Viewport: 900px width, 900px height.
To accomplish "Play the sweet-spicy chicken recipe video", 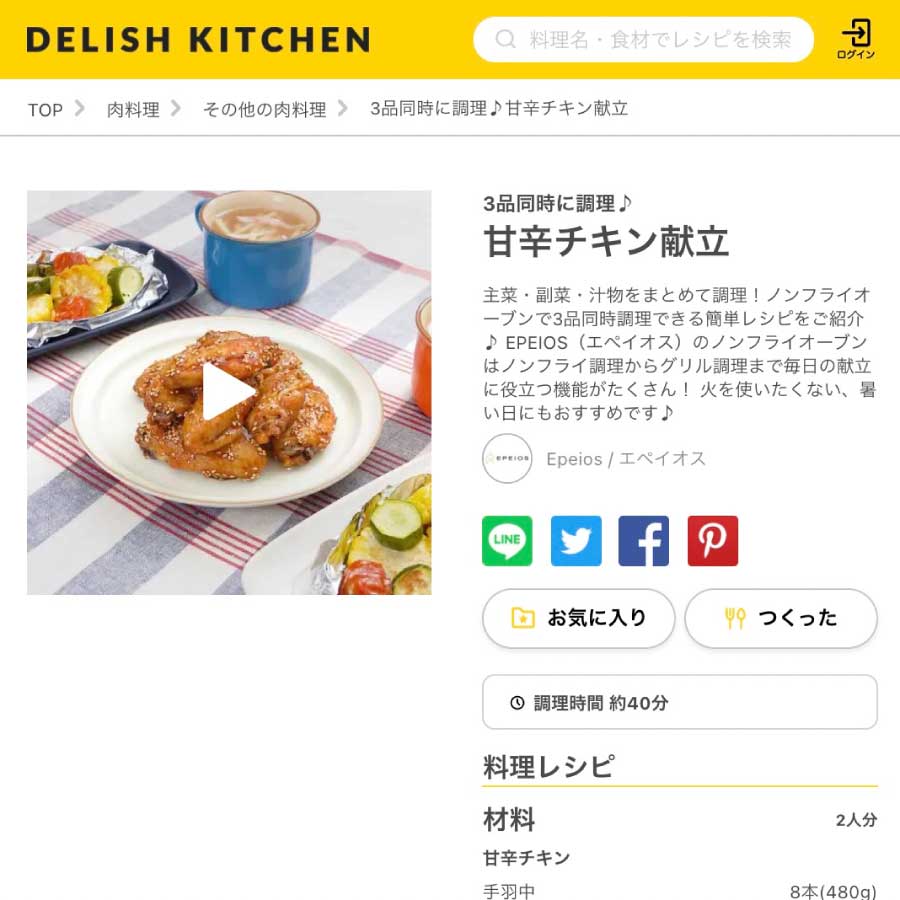I will click(x=229, y=392).
